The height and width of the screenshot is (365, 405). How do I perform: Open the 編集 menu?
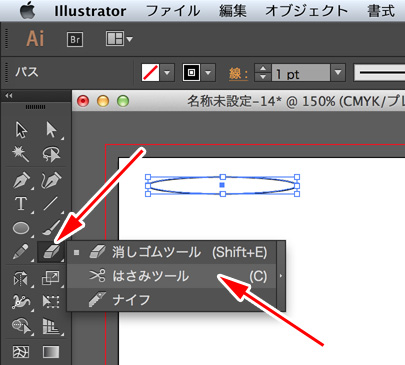[233, 11]
